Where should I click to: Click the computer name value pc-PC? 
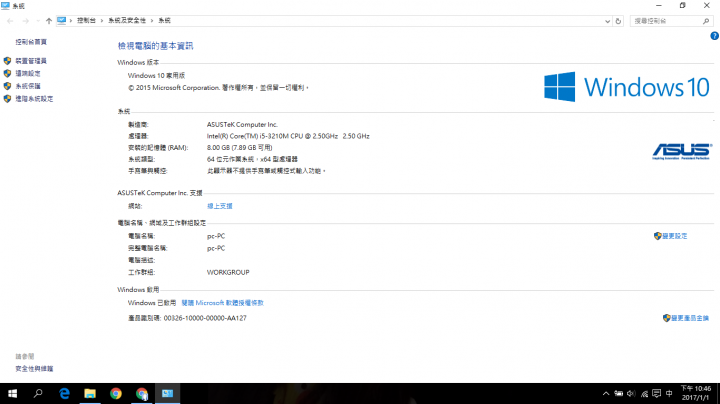[216, 236]
